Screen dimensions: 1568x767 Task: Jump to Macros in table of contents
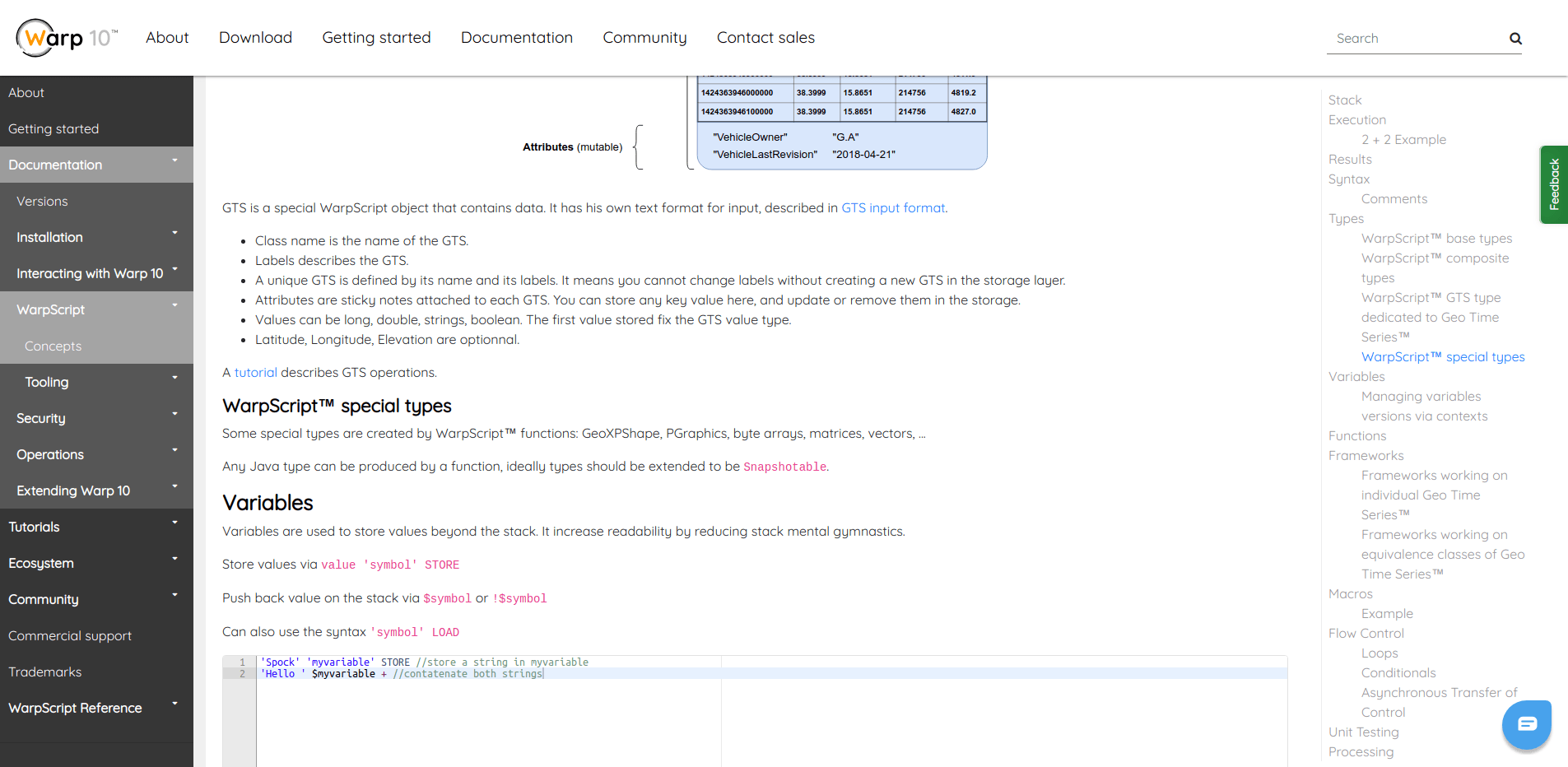tap(1350, 594)
